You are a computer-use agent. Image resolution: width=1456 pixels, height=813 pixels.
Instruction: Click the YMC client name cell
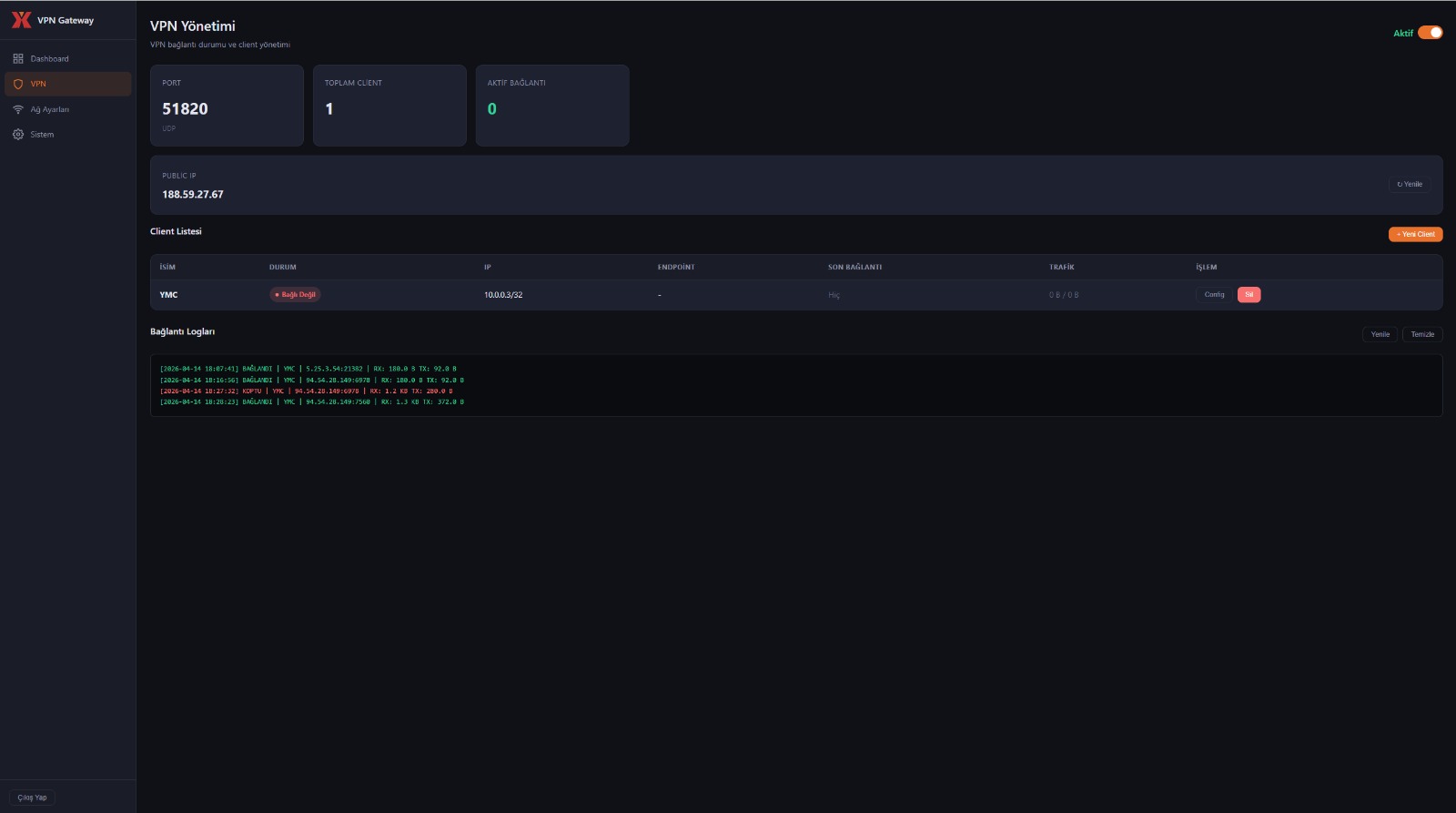(168, 295)
